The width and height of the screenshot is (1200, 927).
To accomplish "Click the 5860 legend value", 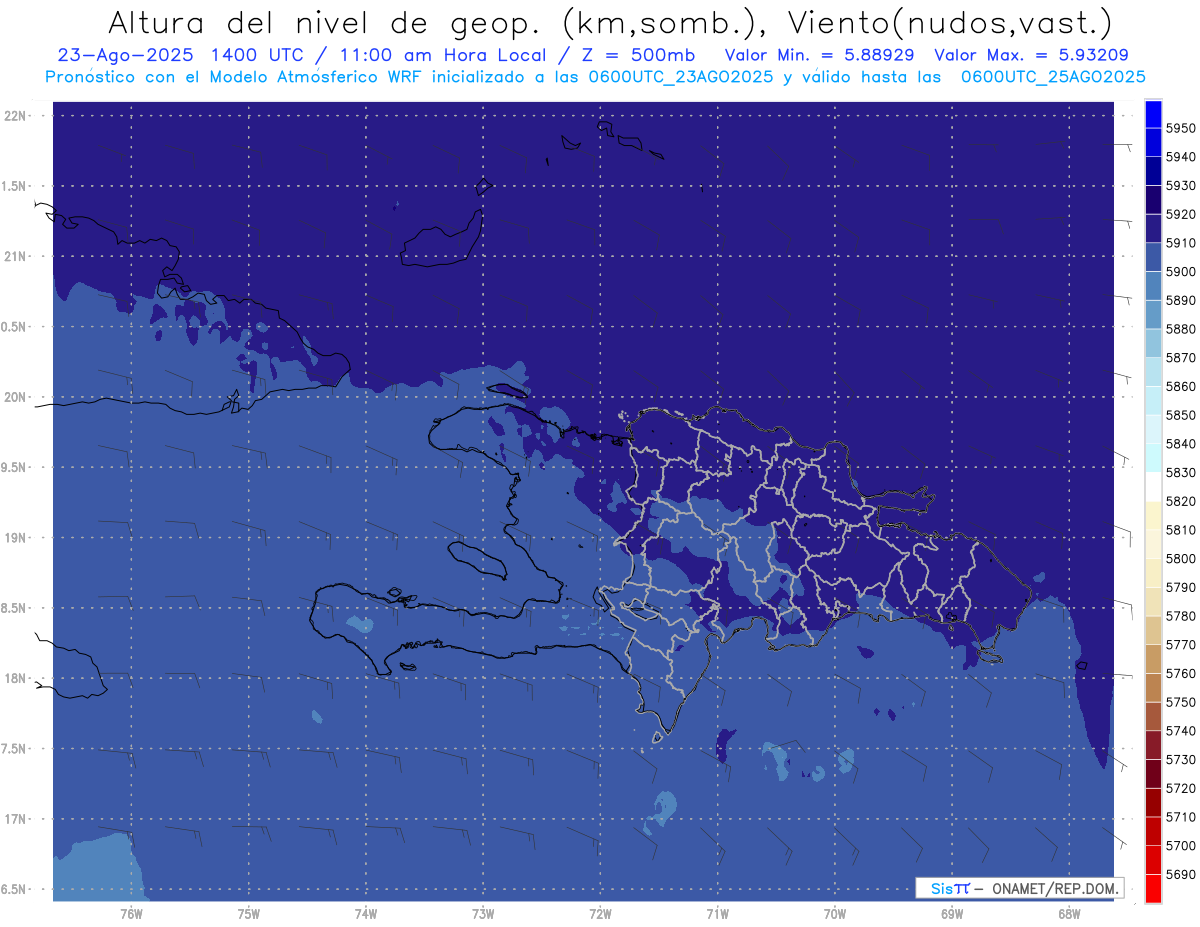I will (x=1181, y=386).
